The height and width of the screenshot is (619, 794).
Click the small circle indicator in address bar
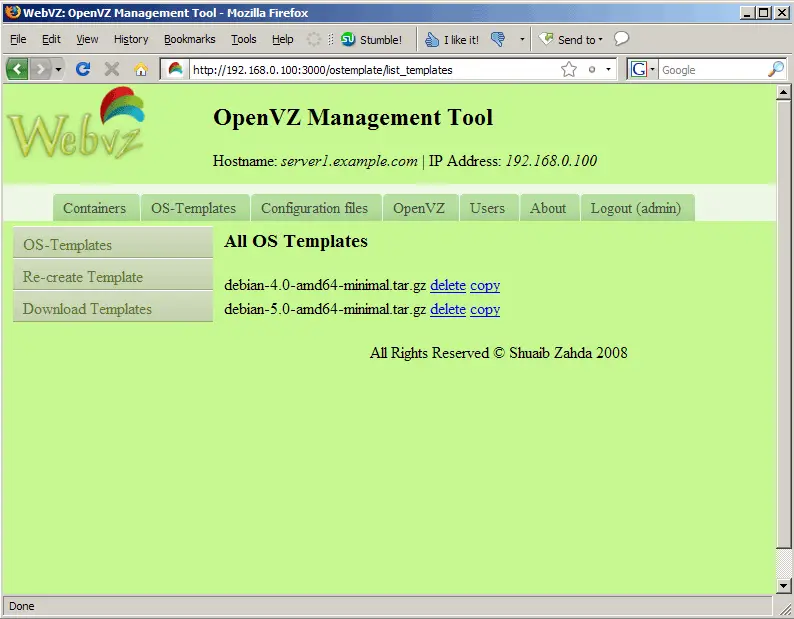coord(591,69)
